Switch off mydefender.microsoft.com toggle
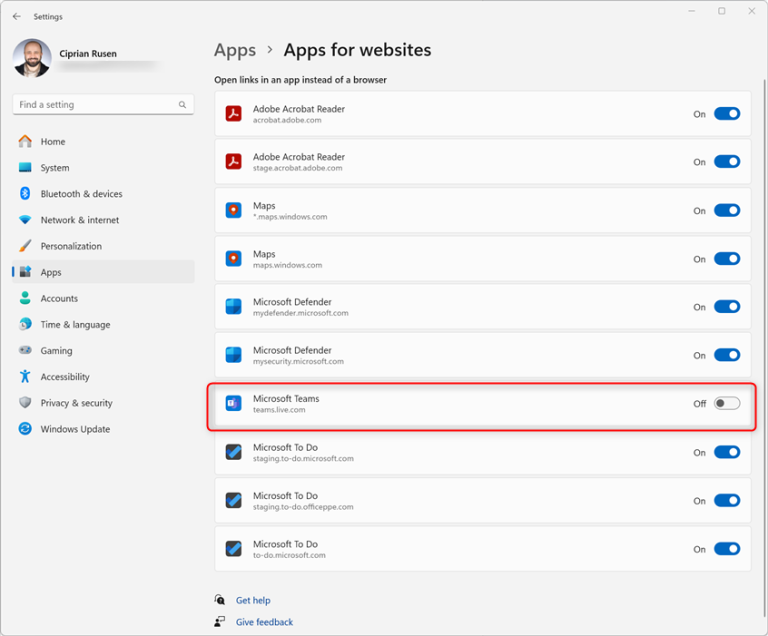Viewport: 768px width, 636px height. point(727,307)
